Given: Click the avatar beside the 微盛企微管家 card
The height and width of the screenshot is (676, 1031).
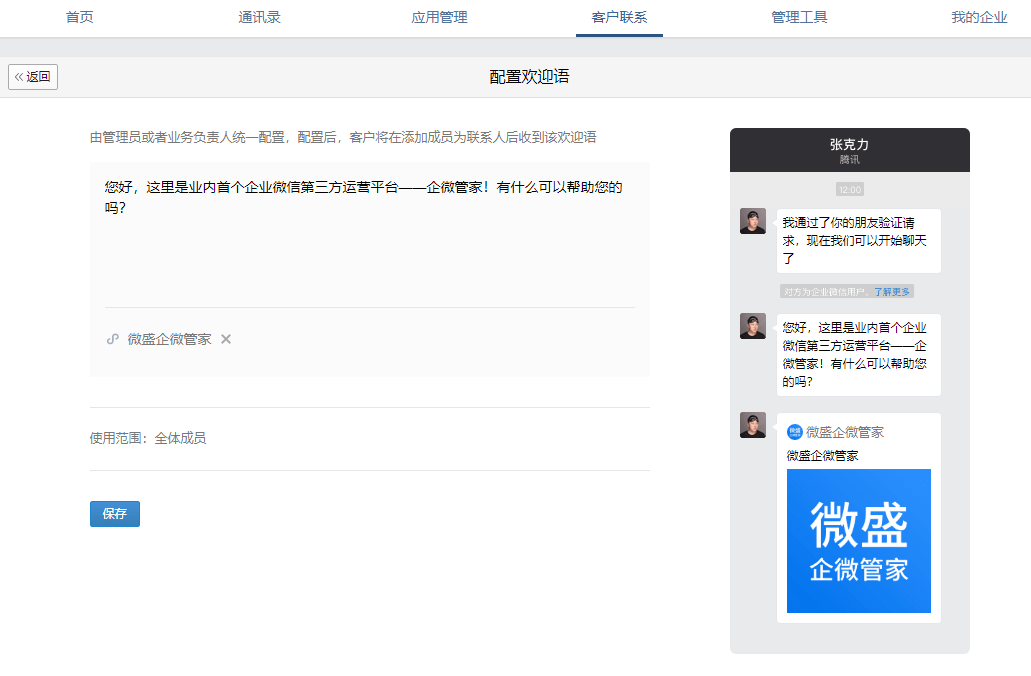Looking at the screenshot, I should 753,425.
